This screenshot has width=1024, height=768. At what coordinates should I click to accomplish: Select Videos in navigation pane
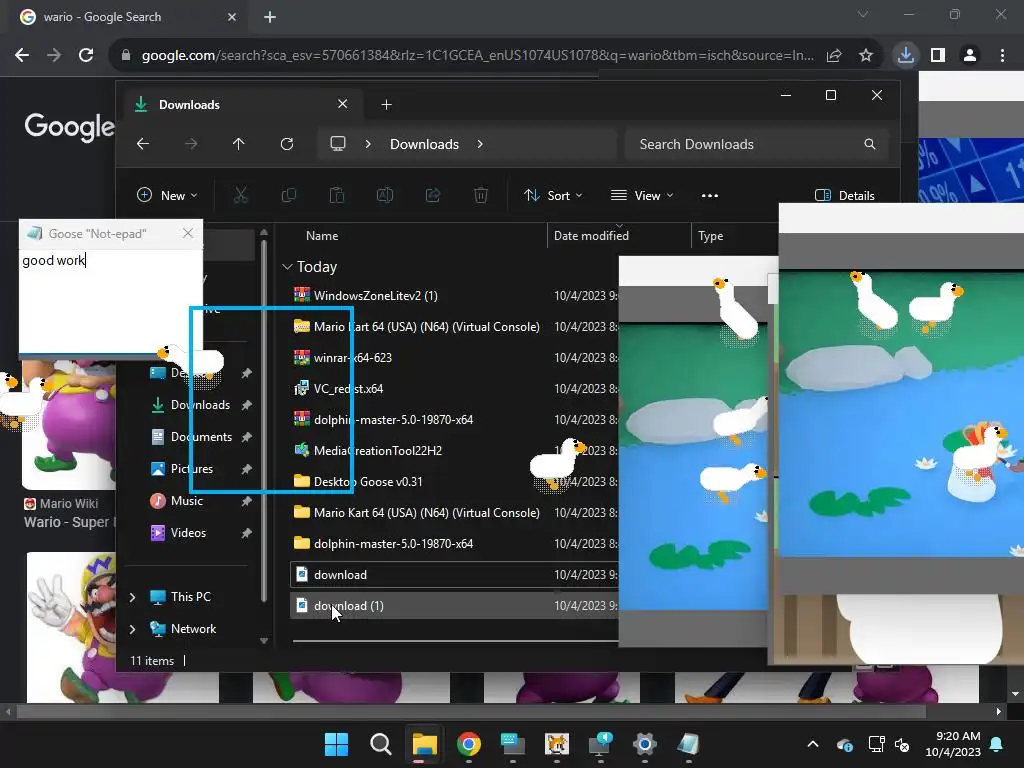click(188, 533)
